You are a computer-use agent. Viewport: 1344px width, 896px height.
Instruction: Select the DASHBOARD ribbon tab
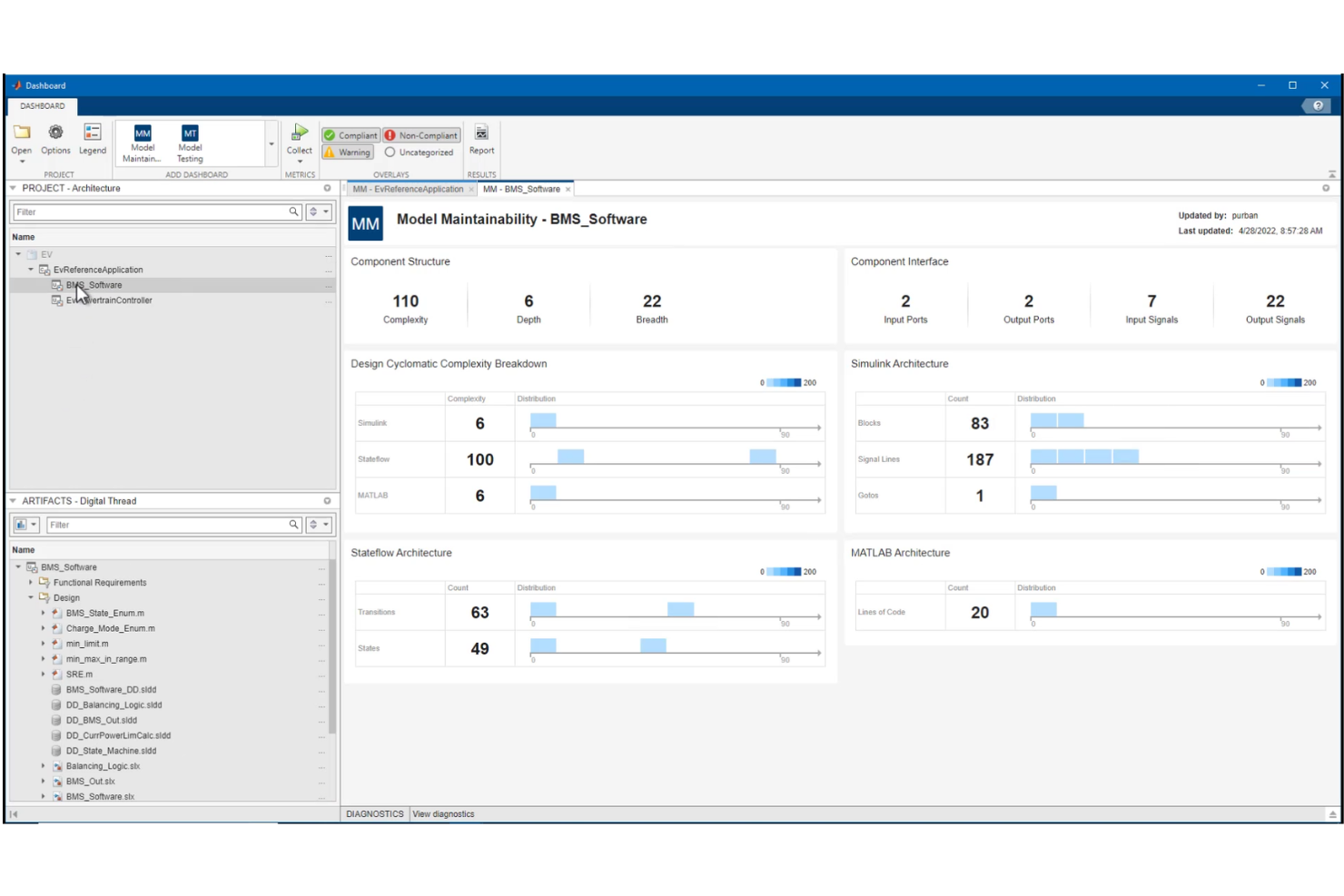tap(44, 106)
